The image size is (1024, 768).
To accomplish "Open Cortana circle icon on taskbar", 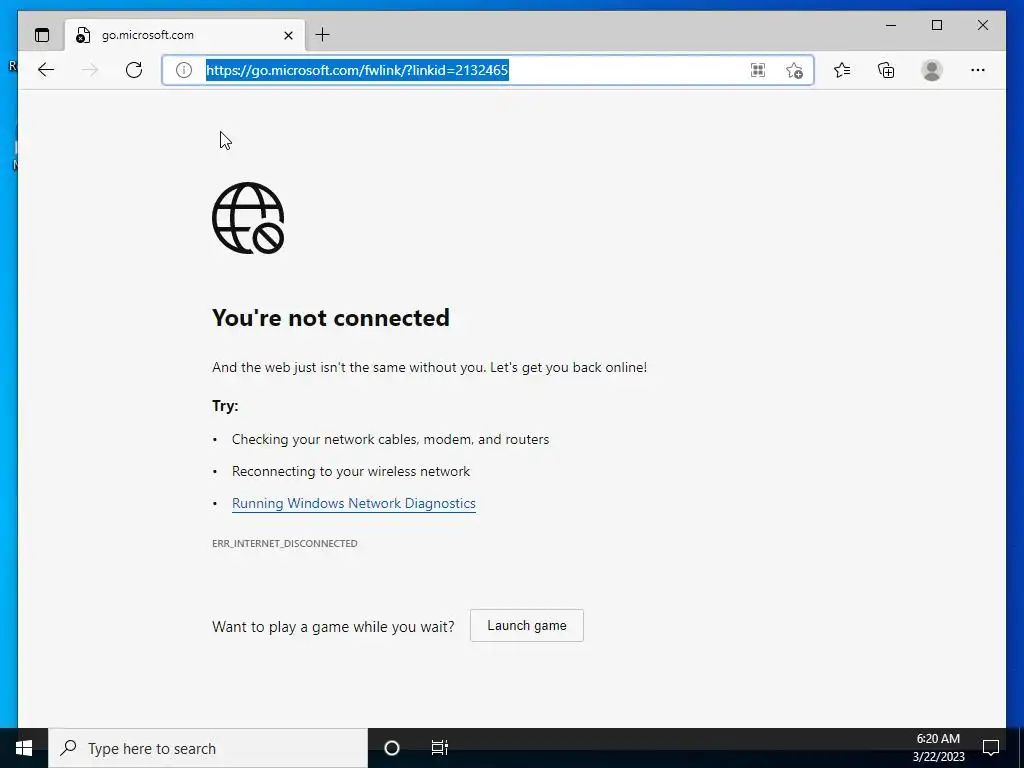I will (392, 748).
